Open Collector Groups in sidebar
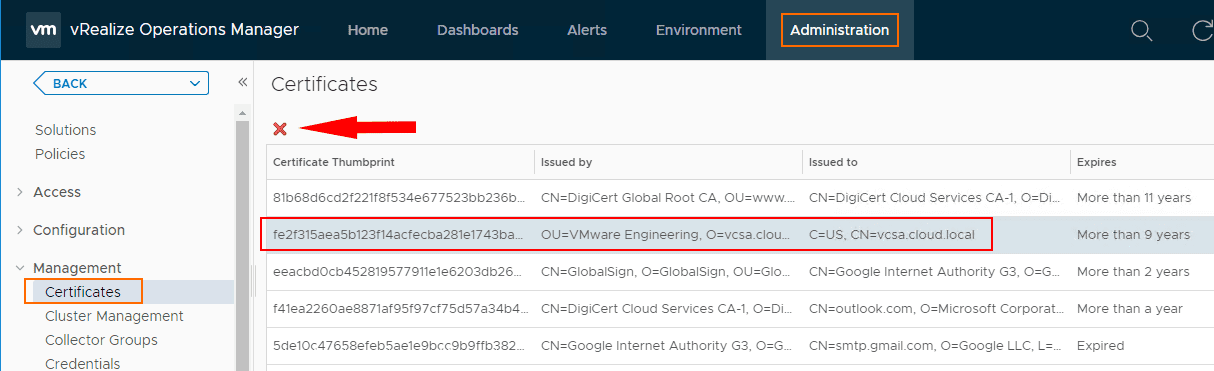 click(102, 340)
